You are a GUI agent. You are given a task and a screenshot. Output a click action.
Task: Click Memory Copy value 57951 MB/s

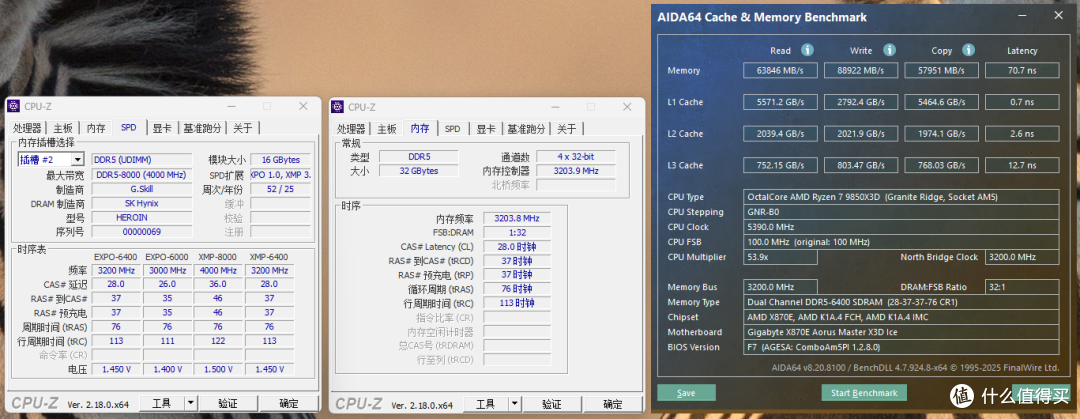tap(942, 70)
